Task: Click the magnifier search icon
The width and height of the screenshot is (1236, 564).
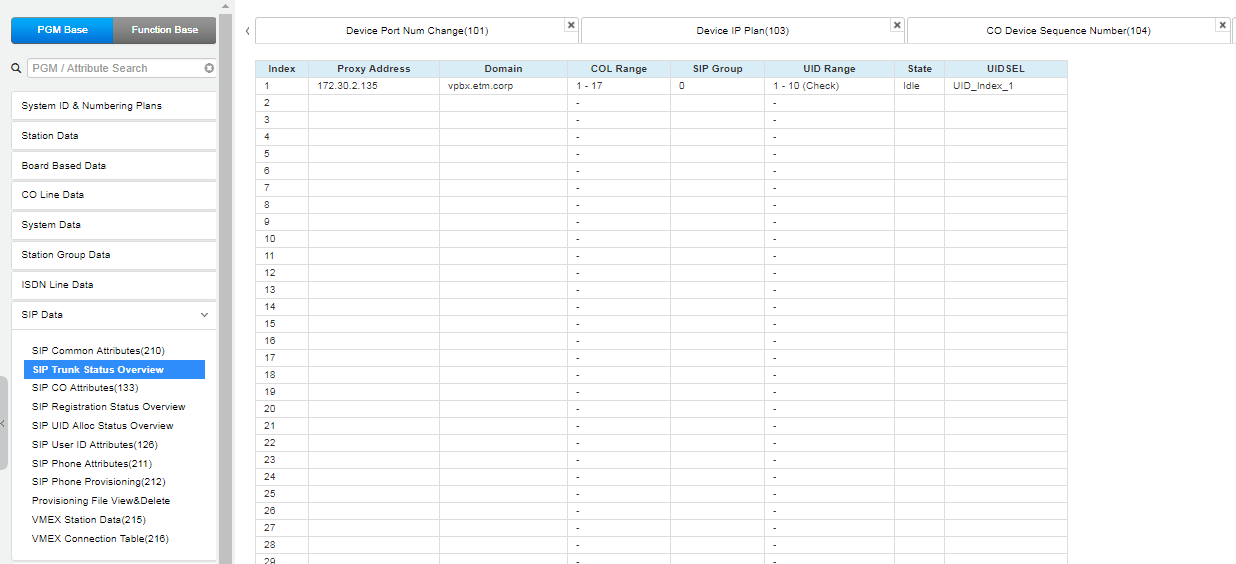Action: point(16,69)
